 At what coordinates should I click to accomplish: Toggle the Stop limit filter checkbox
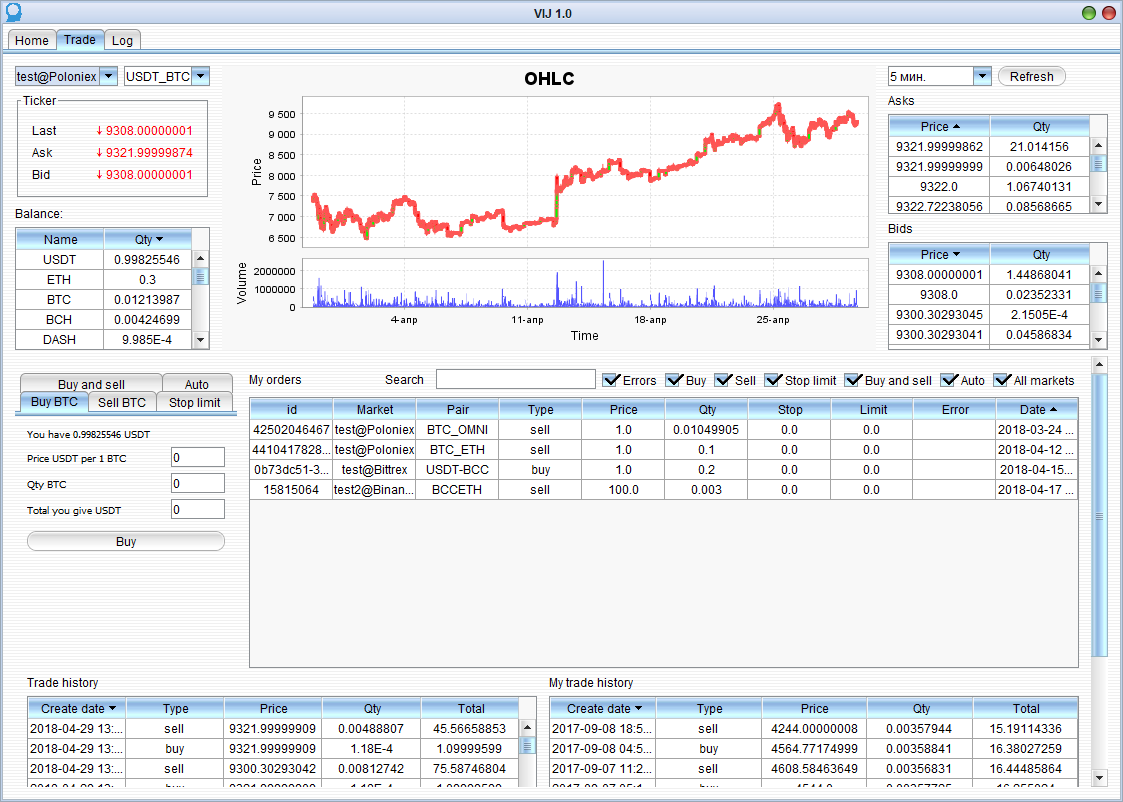pyautogui.click(x=773, y=380)
